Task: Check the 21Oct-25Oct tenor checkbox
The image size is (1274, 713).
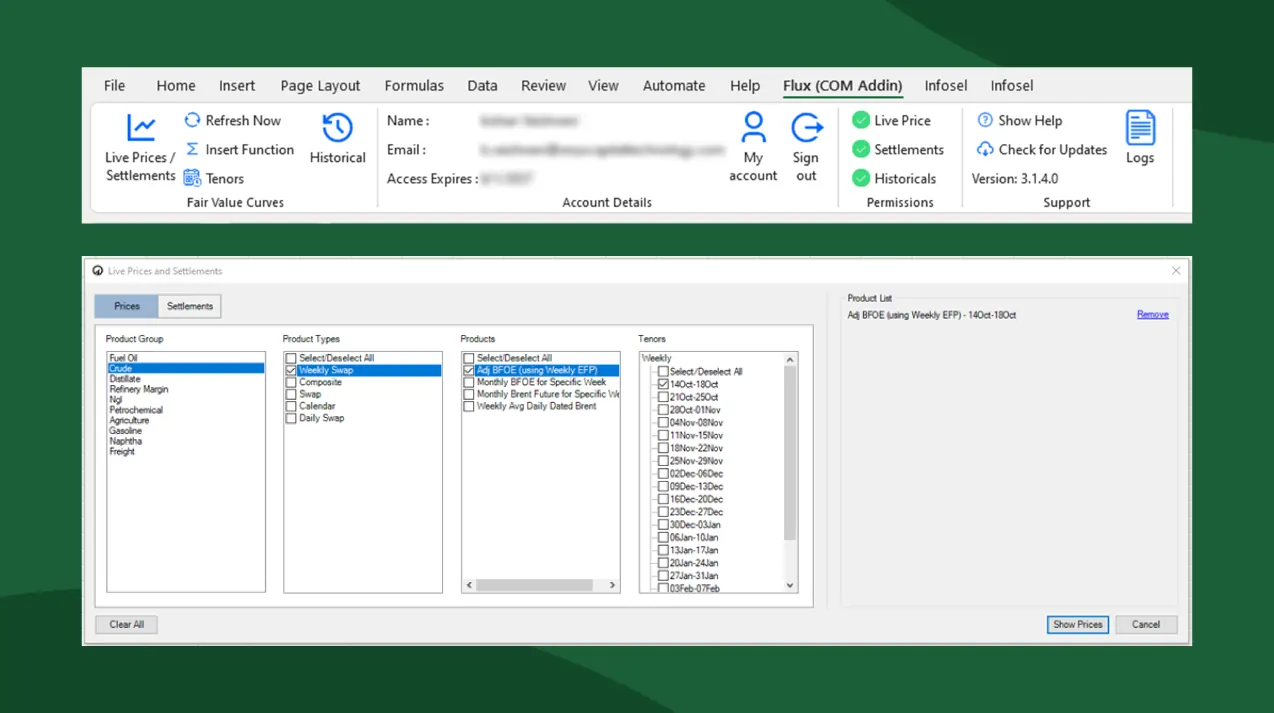Action: [x=663, y=397]
